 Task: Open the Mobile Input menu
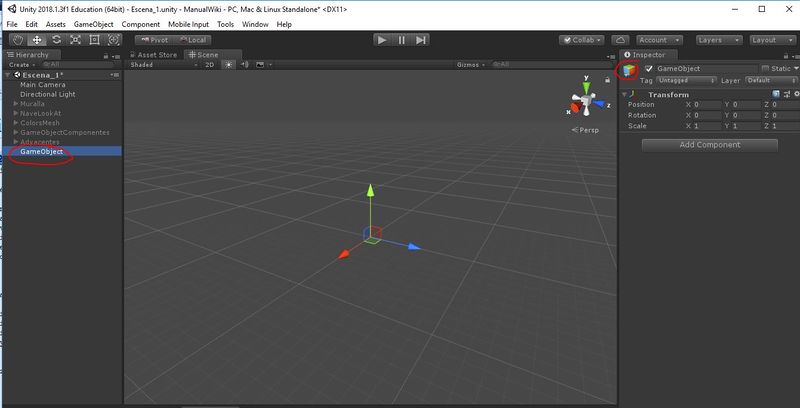(189, 24)
